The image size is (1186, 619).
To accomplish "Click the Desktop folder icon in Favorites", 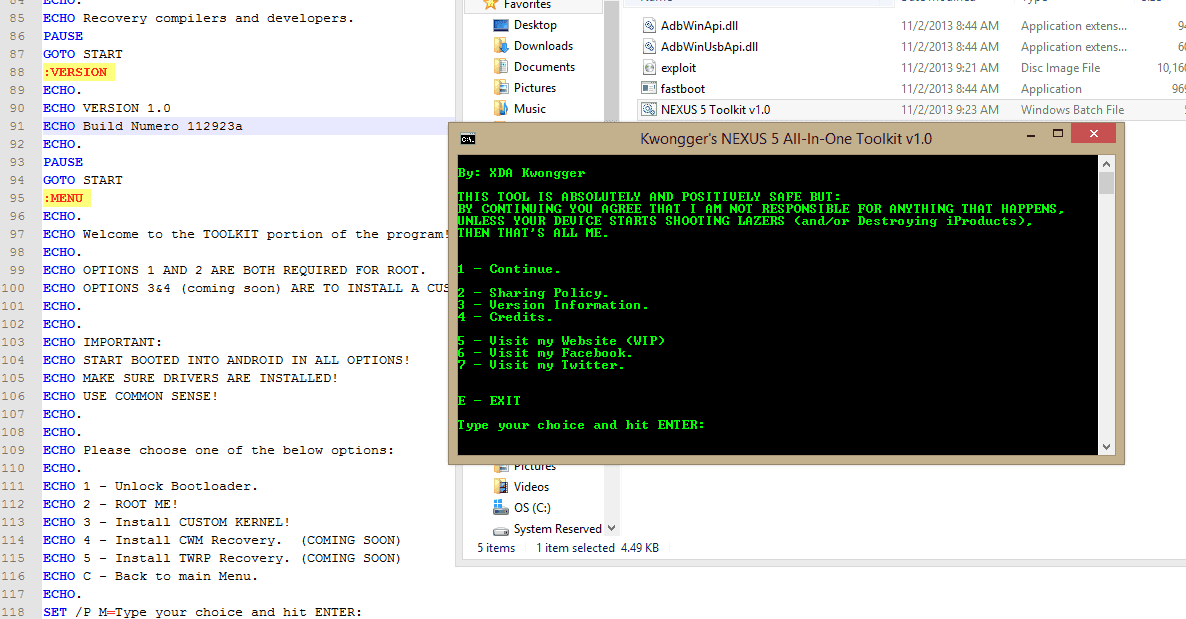I will [501, 25].
